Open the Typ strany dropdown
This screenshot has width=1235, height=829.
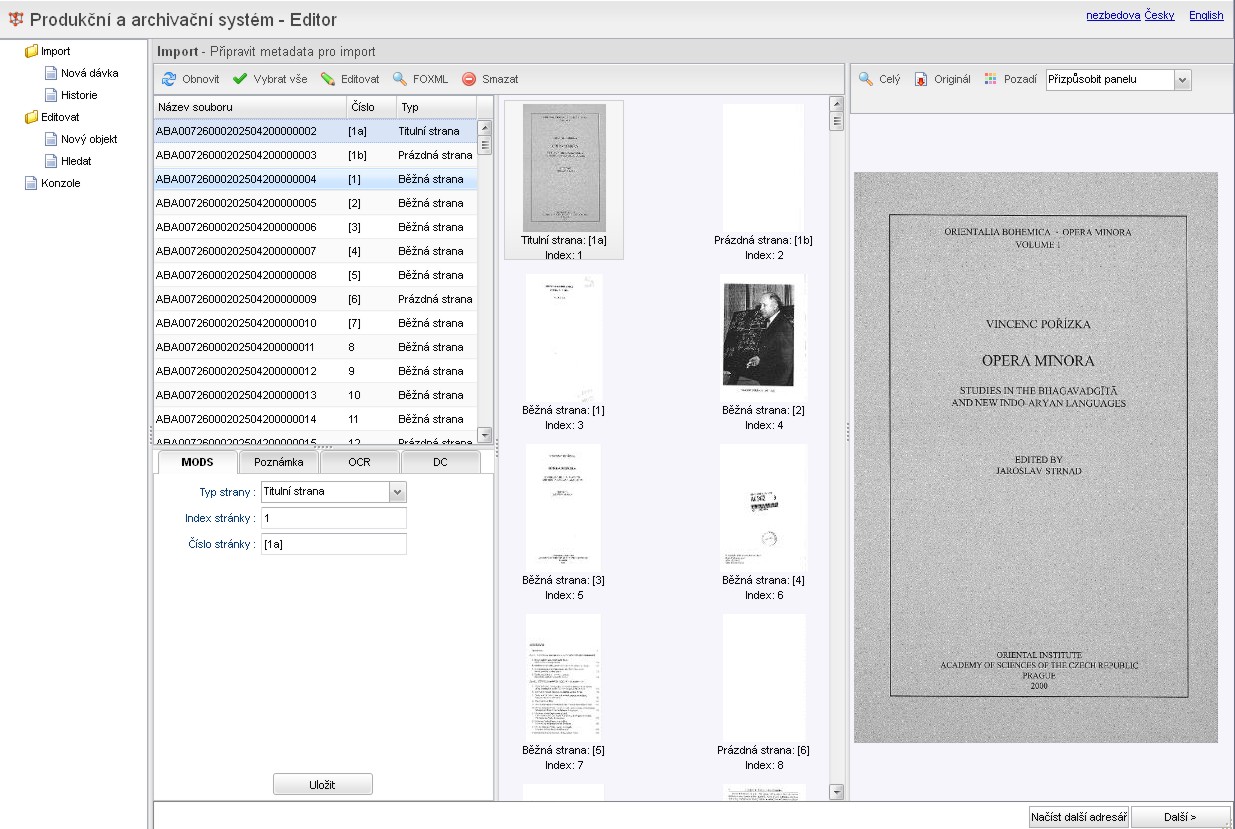coord(397,492)
